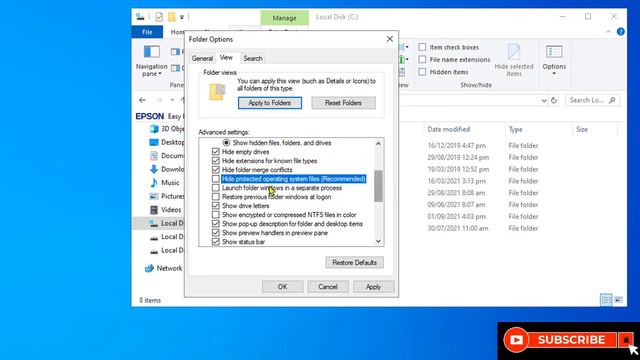
Task: Select Music note icon in sidebar
Action: 154,182
